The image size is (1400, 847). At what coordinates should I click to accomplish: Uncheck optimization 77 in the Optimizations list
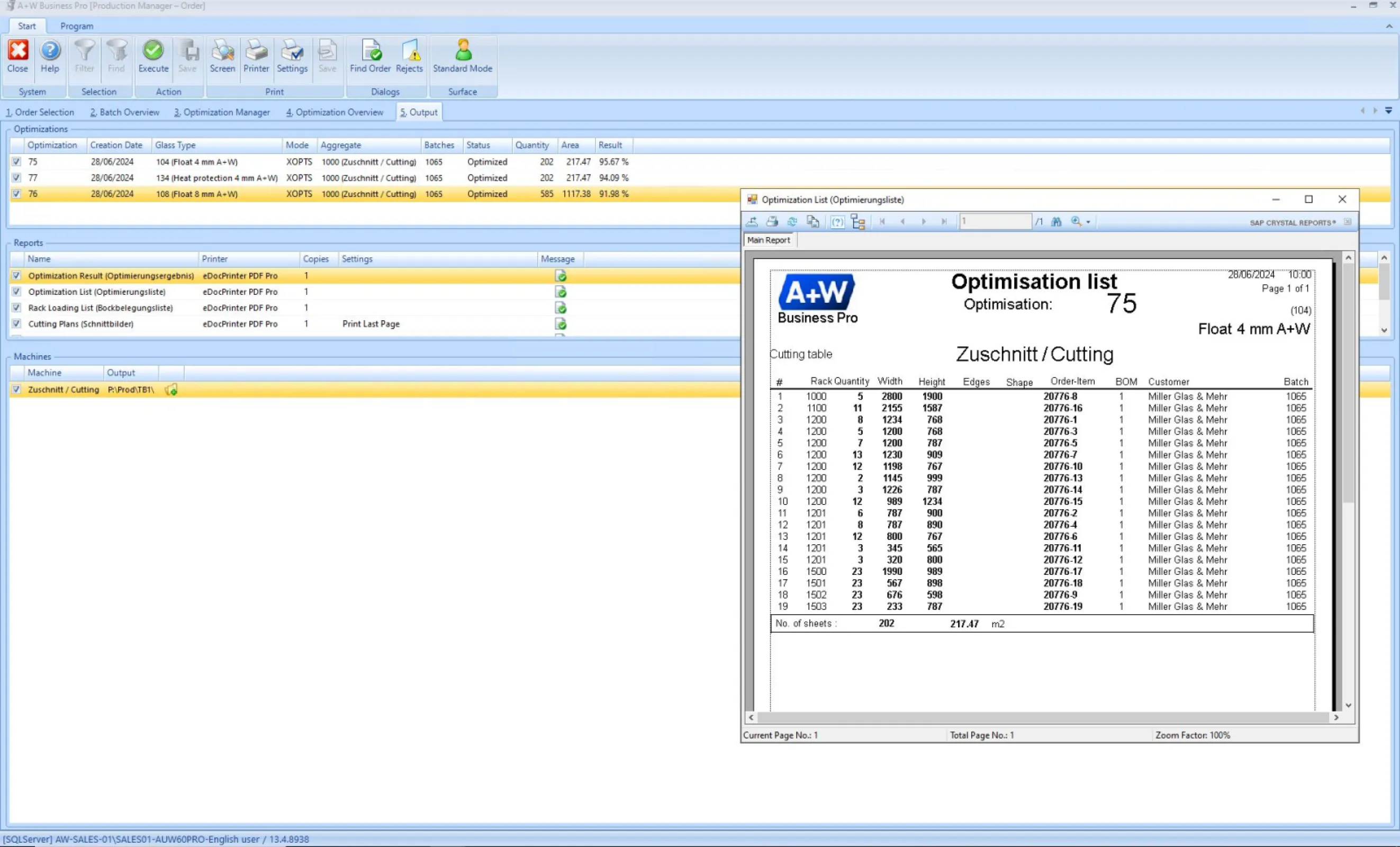click(16, 177)
